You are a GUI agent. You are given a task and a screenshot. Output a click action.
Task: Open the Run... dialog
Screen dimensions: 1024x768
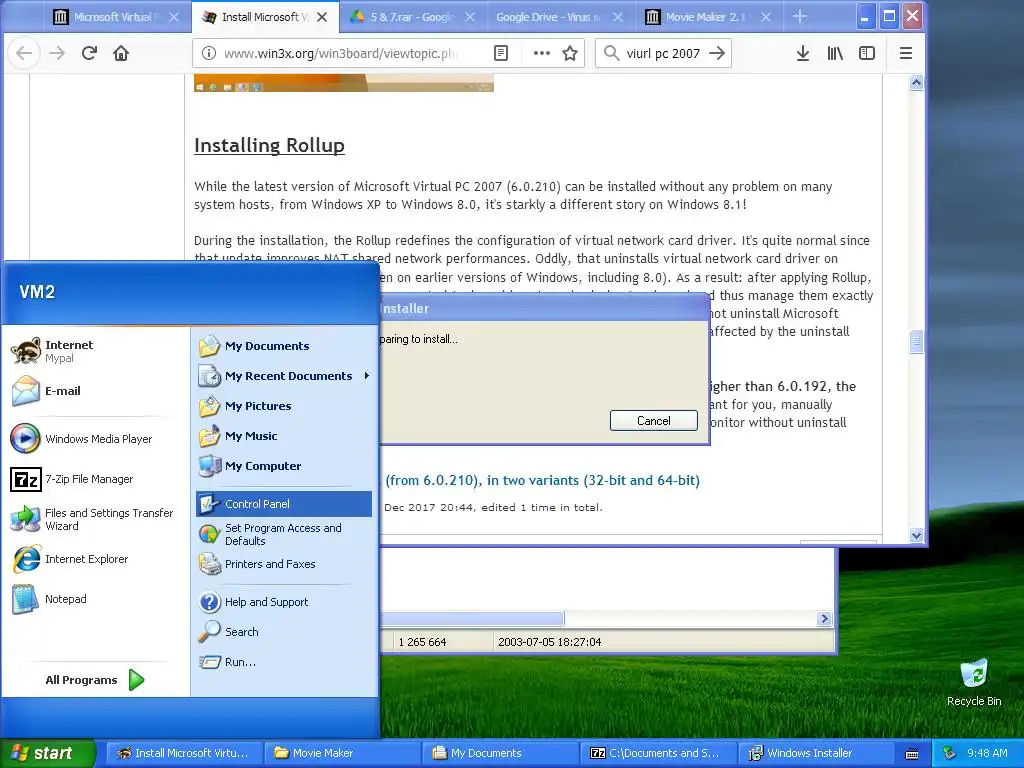(283, 662)
